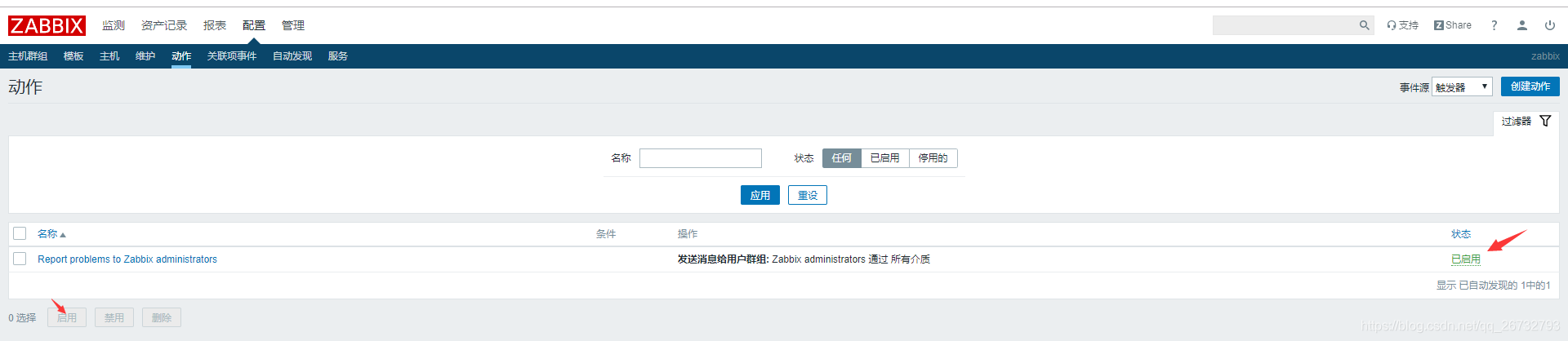Go to 模板 submenu

pyautogui.click(x=73, y=56)
